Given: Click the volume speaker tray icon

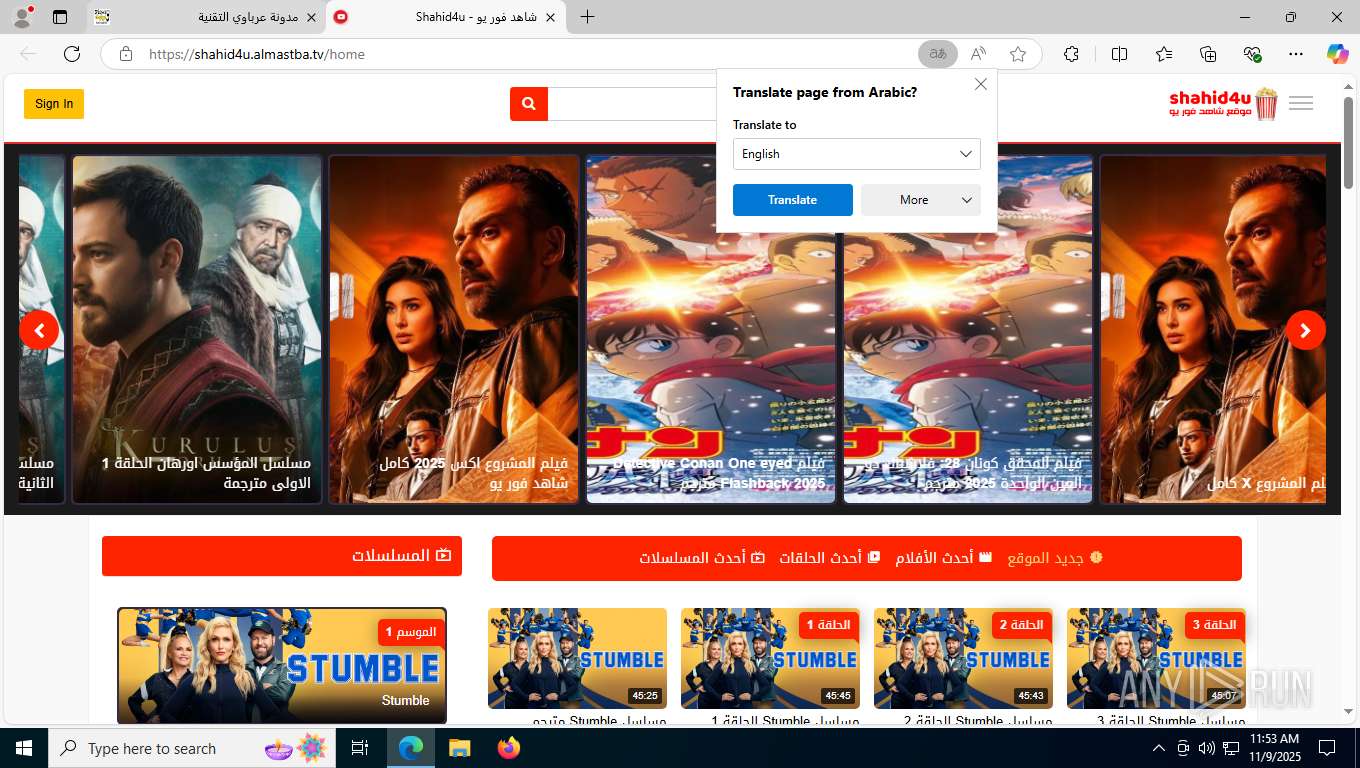Looking at the screenshot, I should (1206, 748).
